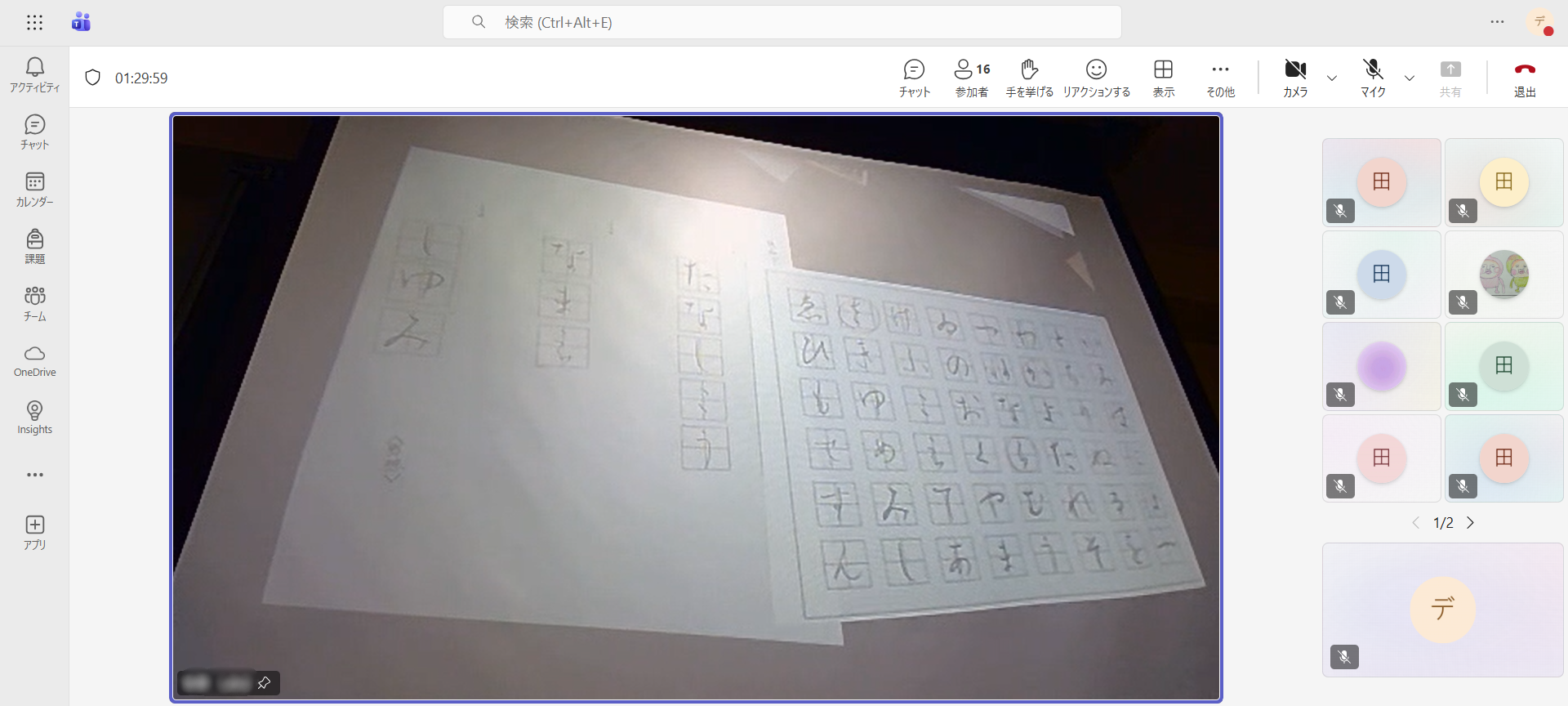Viewport: 1568px width, 706px height.
Task: Open the 課題 assignments icon
Action: (34, 247)
